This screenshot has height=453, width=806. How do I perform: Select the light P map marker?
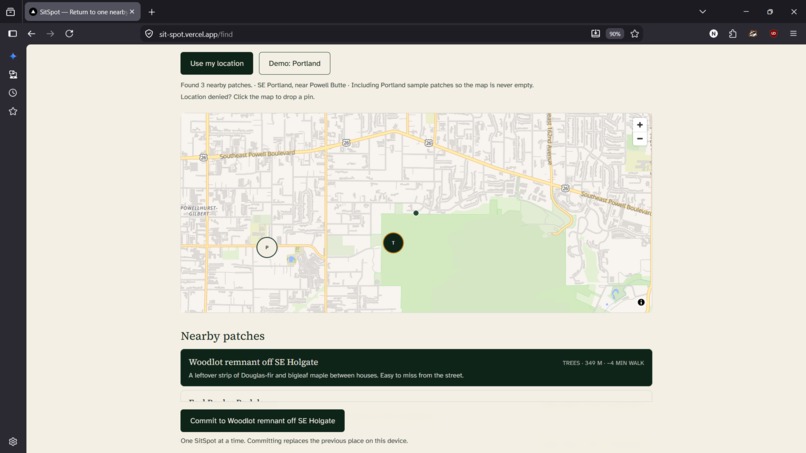(267, 247)
